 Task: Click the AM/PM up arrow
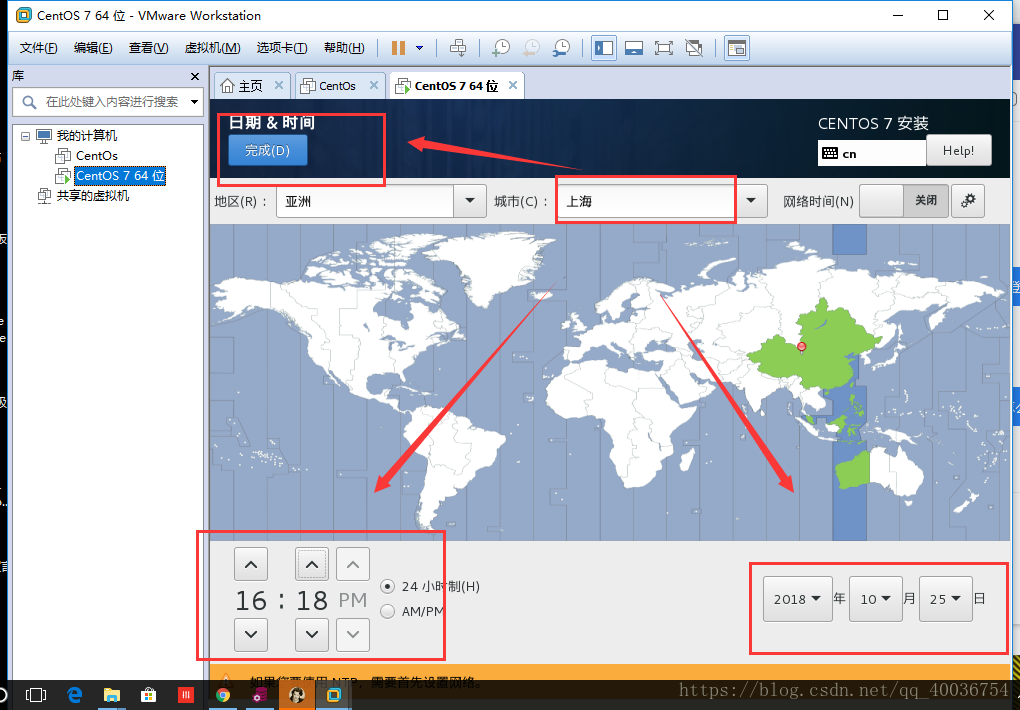(x=353, y=564)
